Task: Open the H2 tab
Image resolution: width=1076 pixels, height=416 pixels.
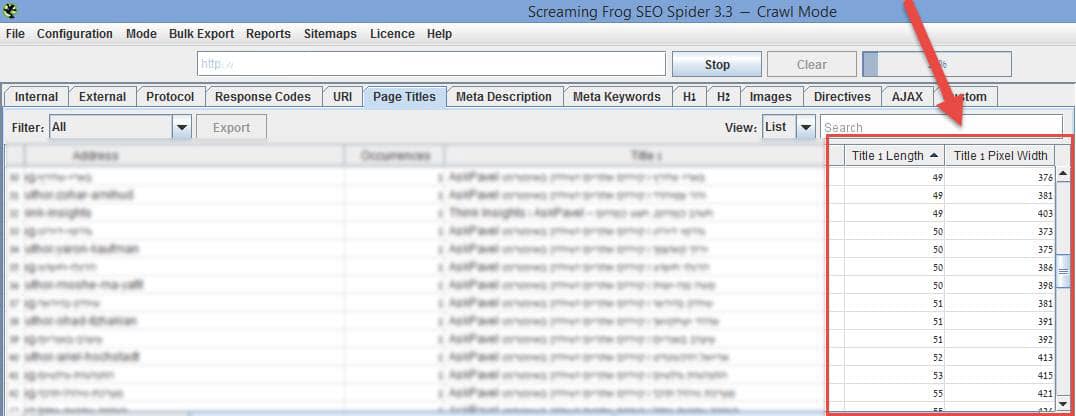Action: [723, 97]
